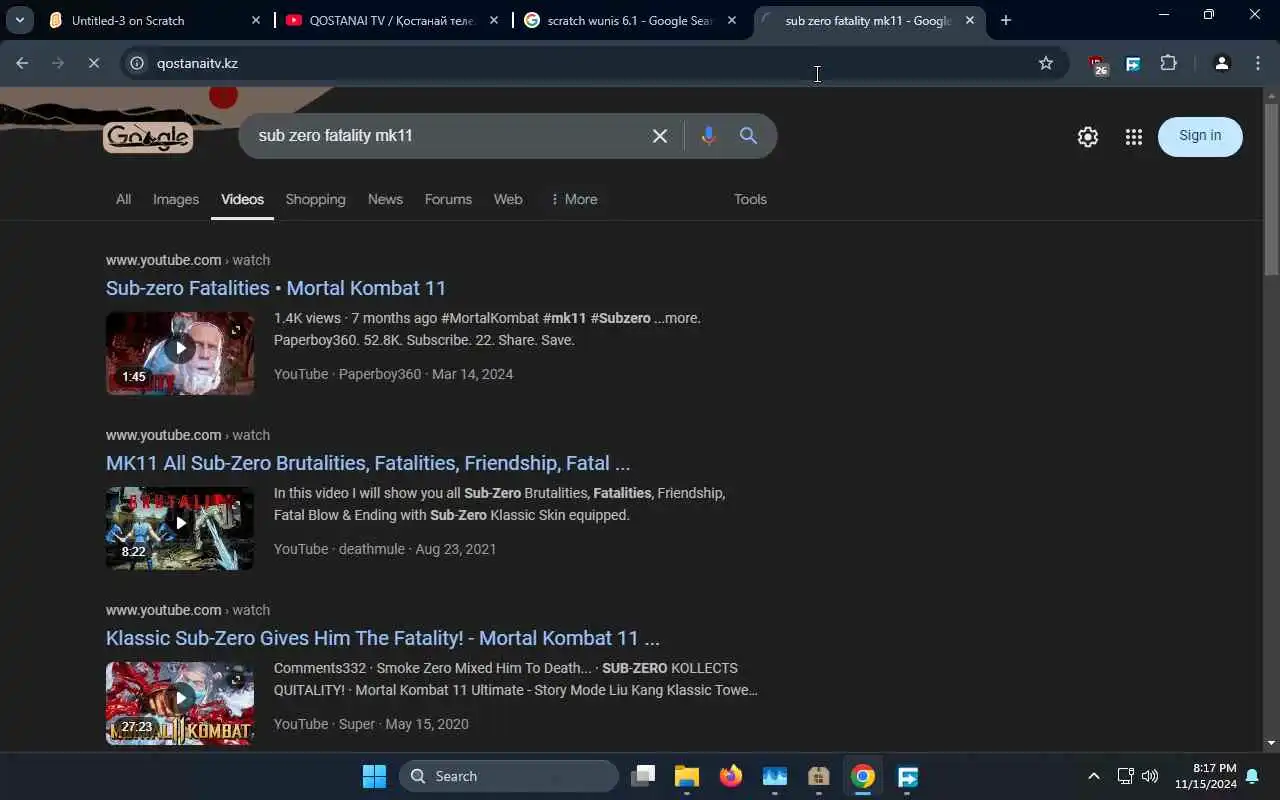Open the Windows Start menu
Viewport: 1280px width, 800px height.
point(374,776)
